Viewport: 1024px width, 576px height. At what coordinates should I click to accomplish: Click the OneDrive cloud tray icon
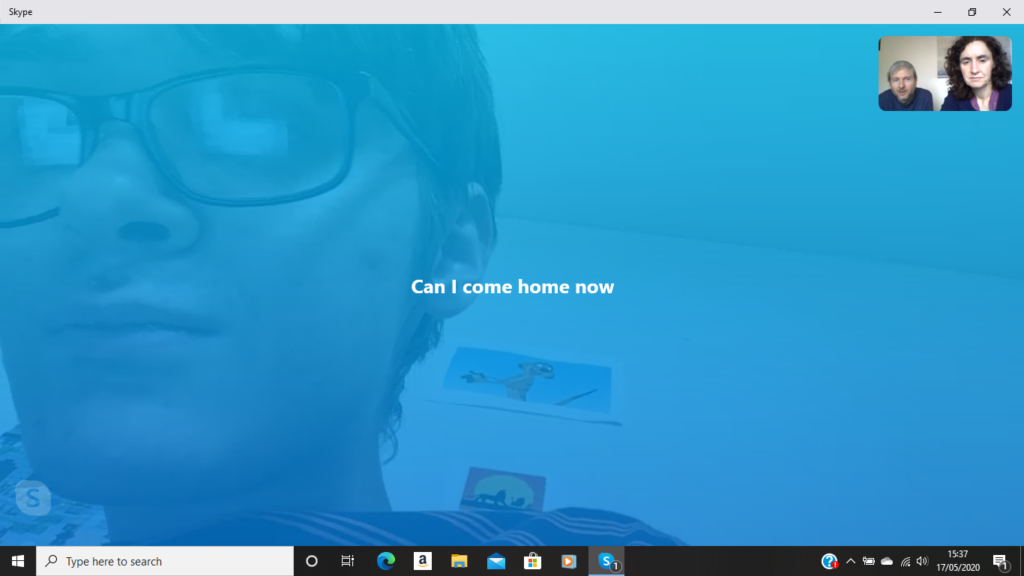887,561
